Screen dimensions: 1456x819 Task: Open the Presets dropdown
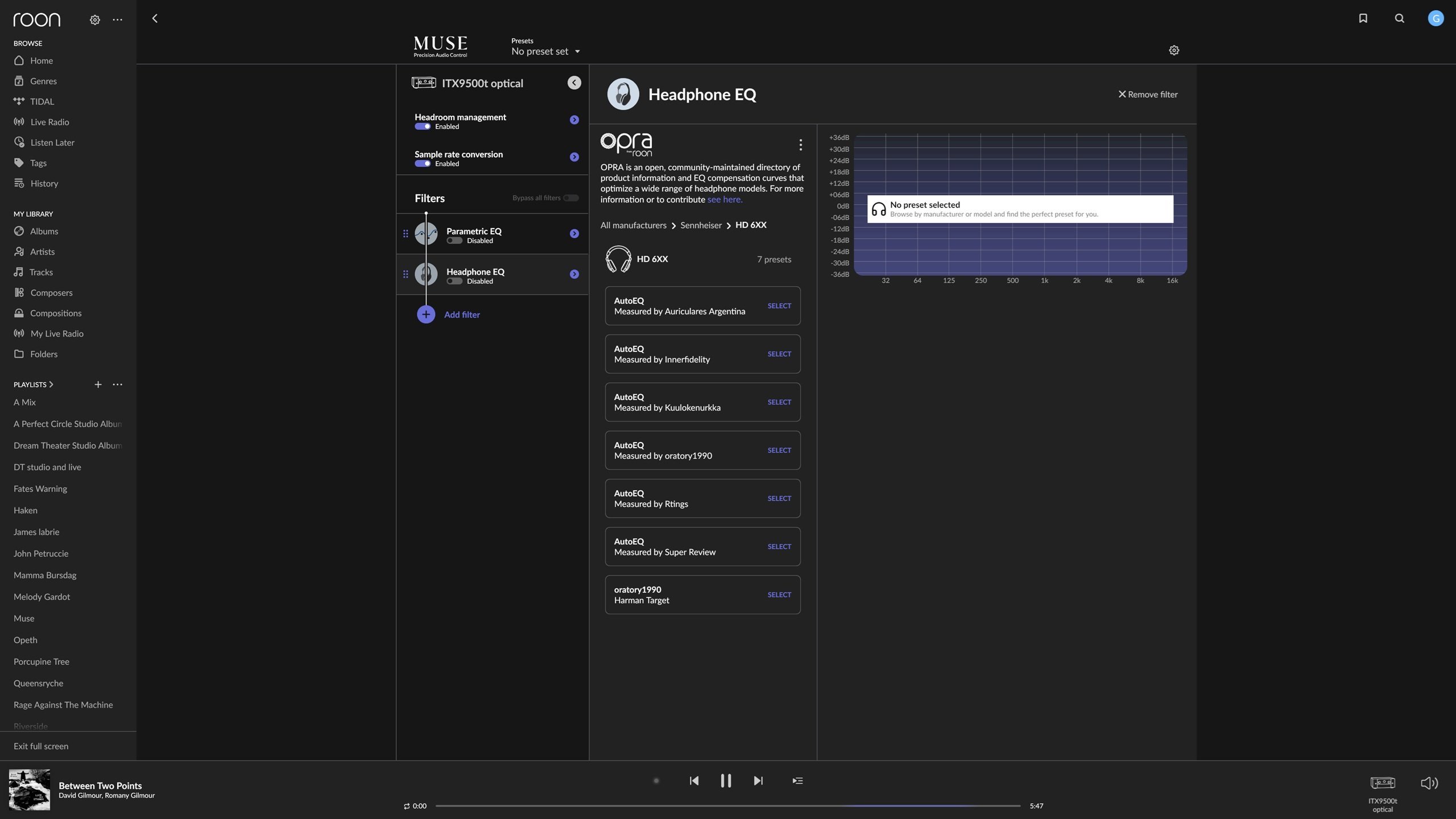545,51
